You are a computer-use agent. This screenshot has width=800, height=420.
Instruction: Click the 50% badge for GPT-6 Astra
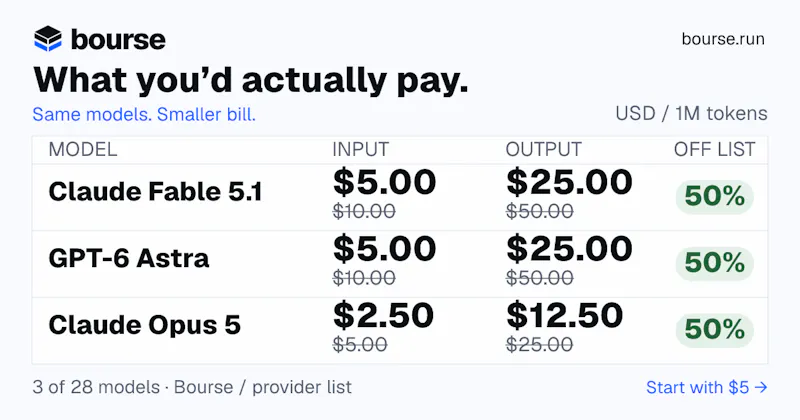714,263
